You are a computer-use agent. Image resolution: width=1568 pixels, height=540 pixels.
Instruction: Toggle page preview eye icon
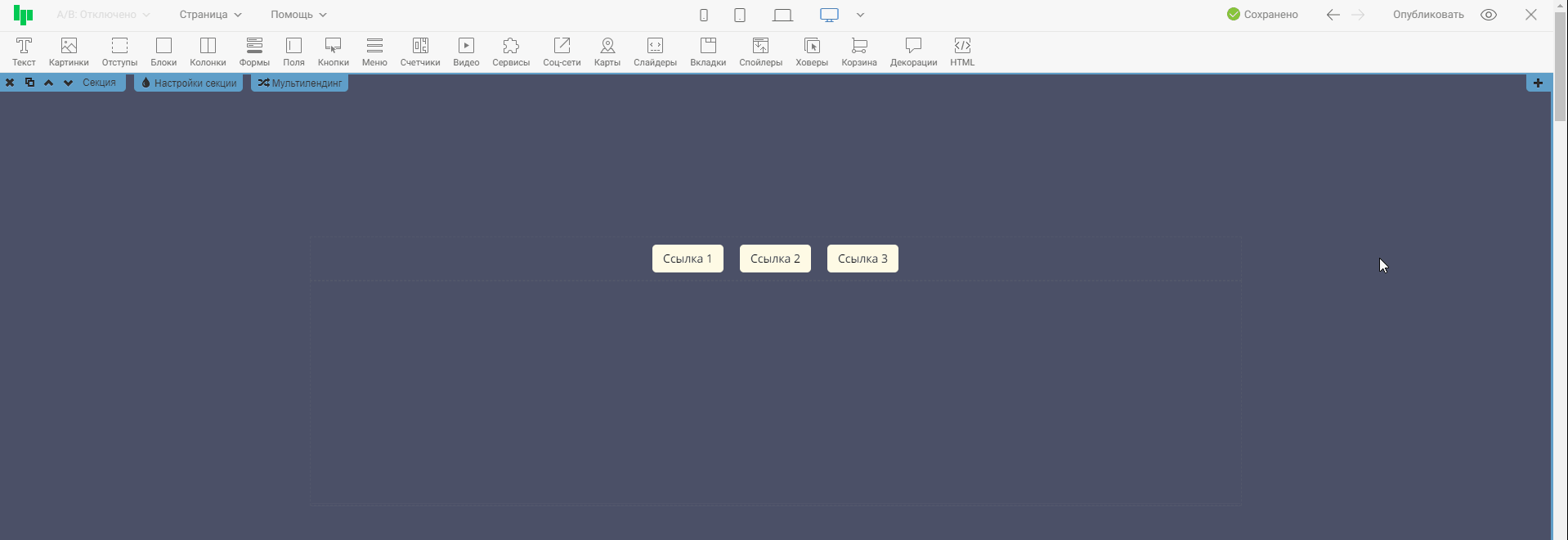1489,15
